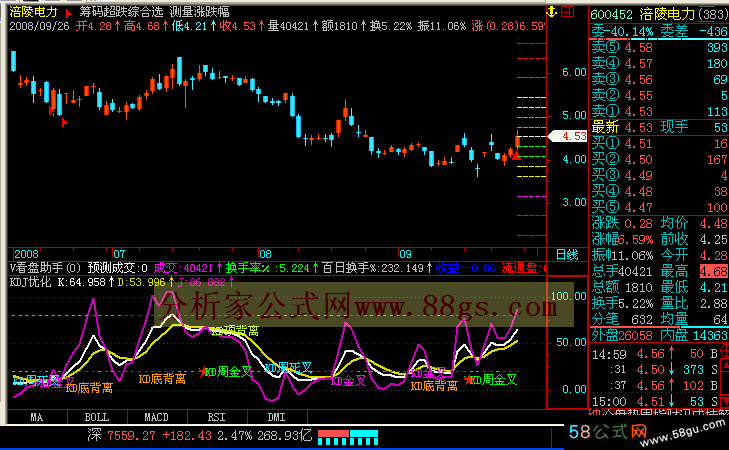Click the K:64.958 value in KDJ header

(82, 282)
